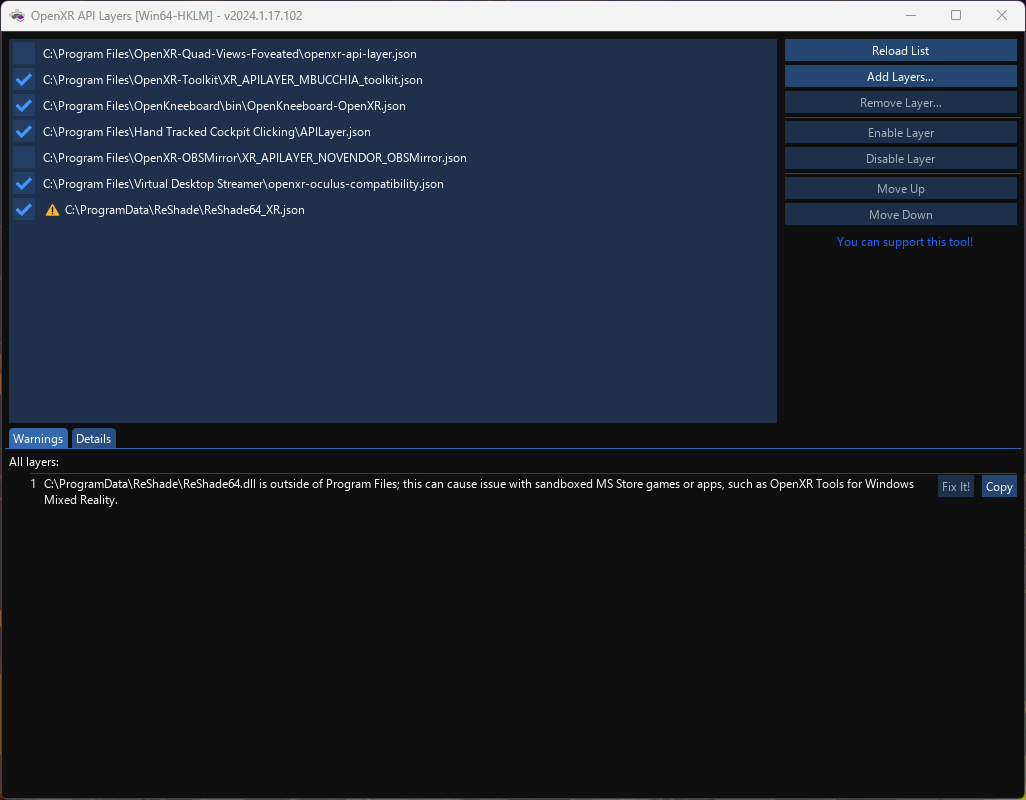Screen dimensions: 1026x800
Task: Click the warning triangle icon beside ReShade64_XR.json
Action: click(52, 210)
